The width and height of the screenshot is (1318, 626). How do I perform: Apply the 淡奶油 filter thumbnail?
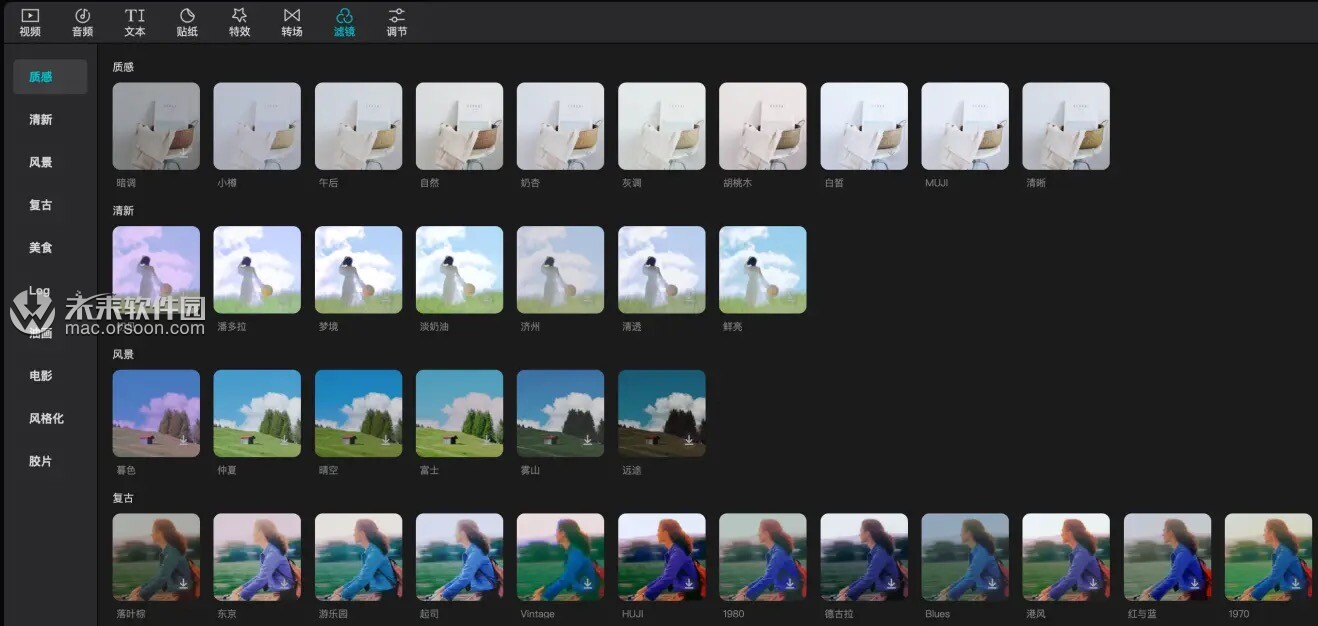pyautogui.click(x=459, y=270)
